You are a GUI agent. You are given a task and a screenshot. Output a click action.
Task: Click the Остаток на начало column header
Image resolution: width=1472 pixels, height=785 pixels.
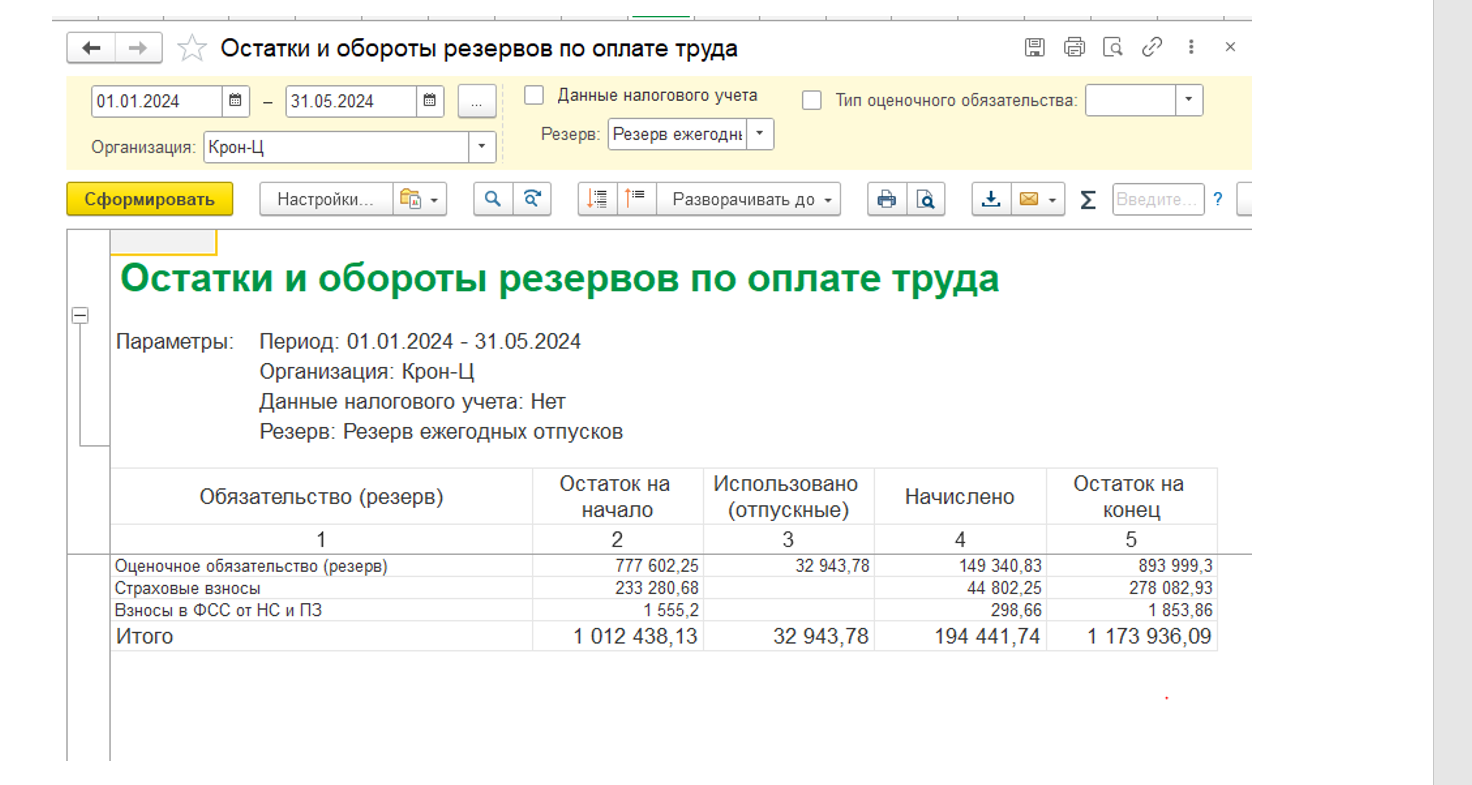tap(617, 496)
